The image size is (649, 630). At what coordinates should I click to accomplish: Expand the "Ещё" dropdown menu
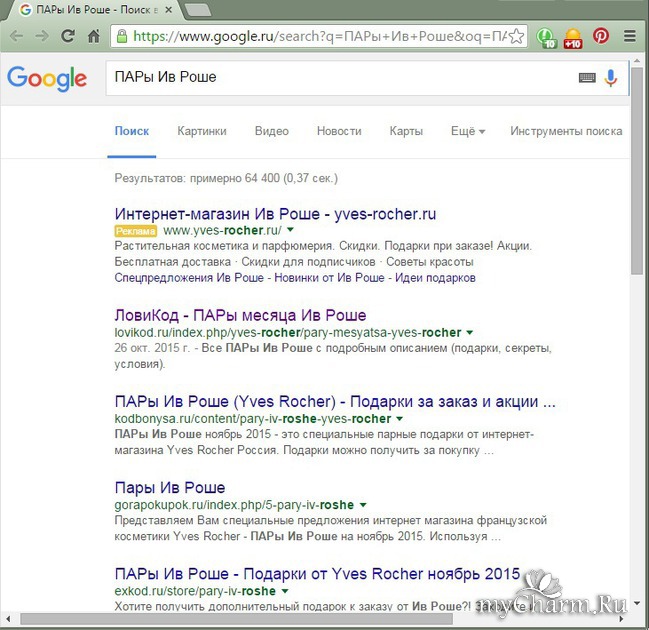pos(467,131)
